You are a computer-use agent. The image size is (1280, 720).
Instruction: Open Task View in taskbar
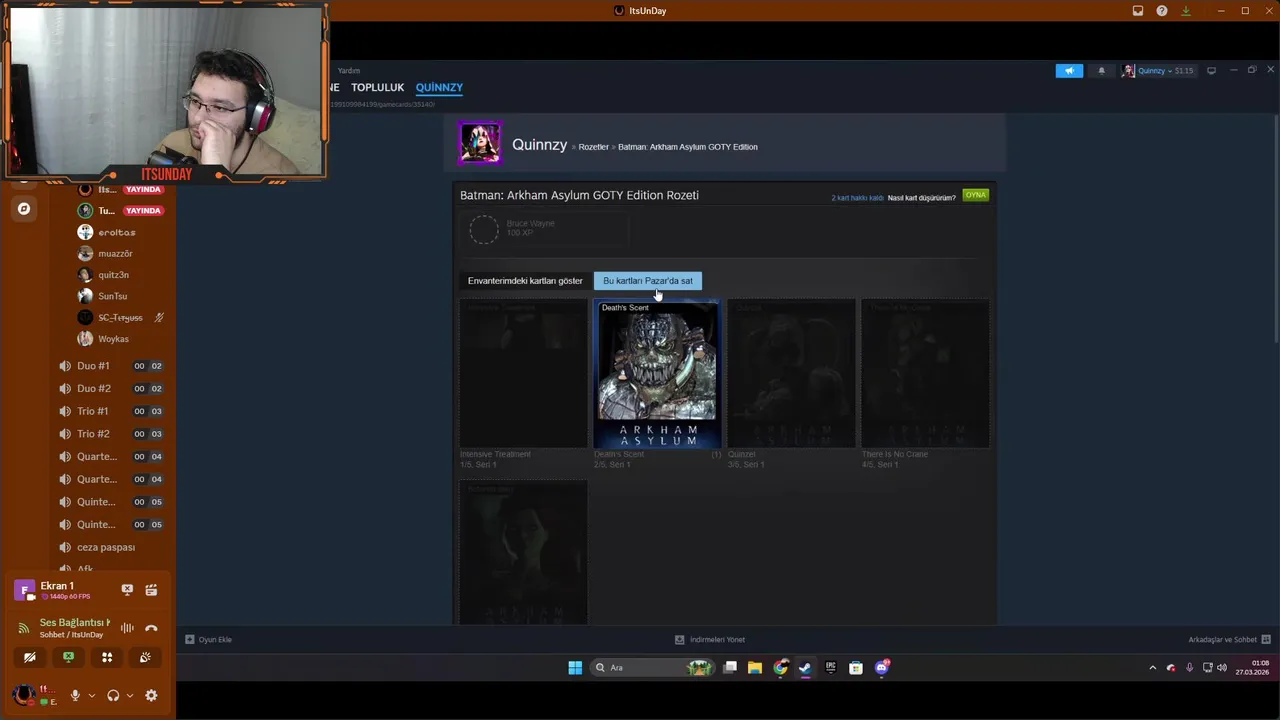(x=730, y=667)
